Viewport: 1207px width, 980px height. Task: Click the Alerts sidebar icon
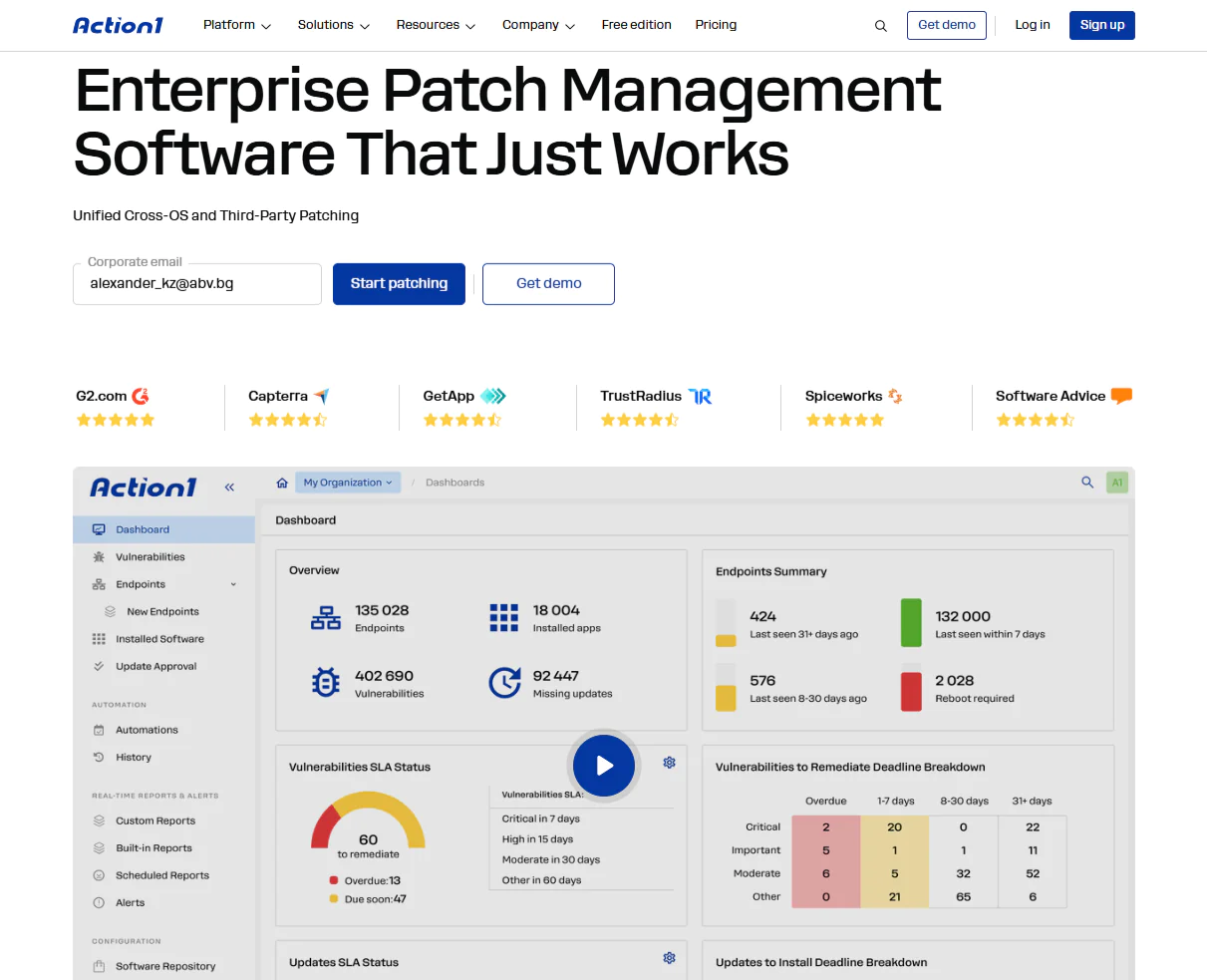99,903
